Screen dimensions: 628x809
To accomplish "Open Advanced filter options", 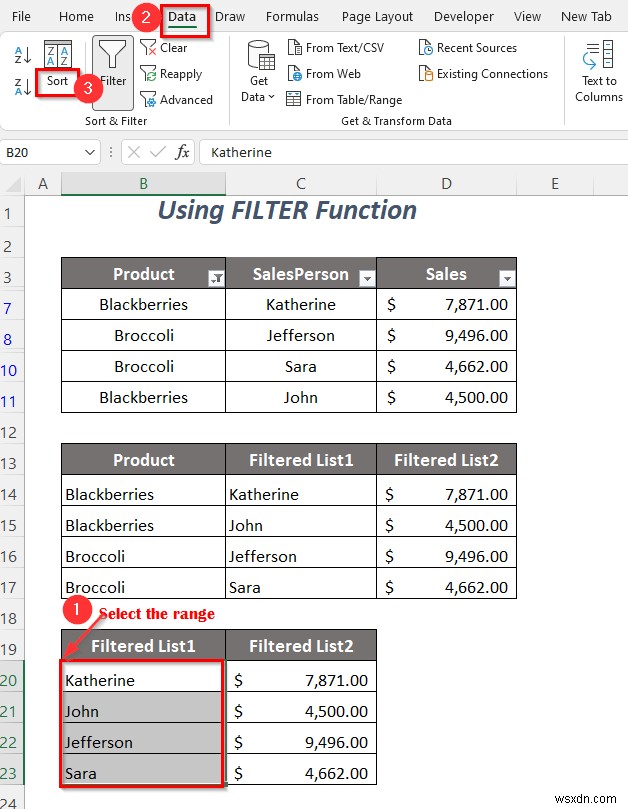I will tap(176, 100).
